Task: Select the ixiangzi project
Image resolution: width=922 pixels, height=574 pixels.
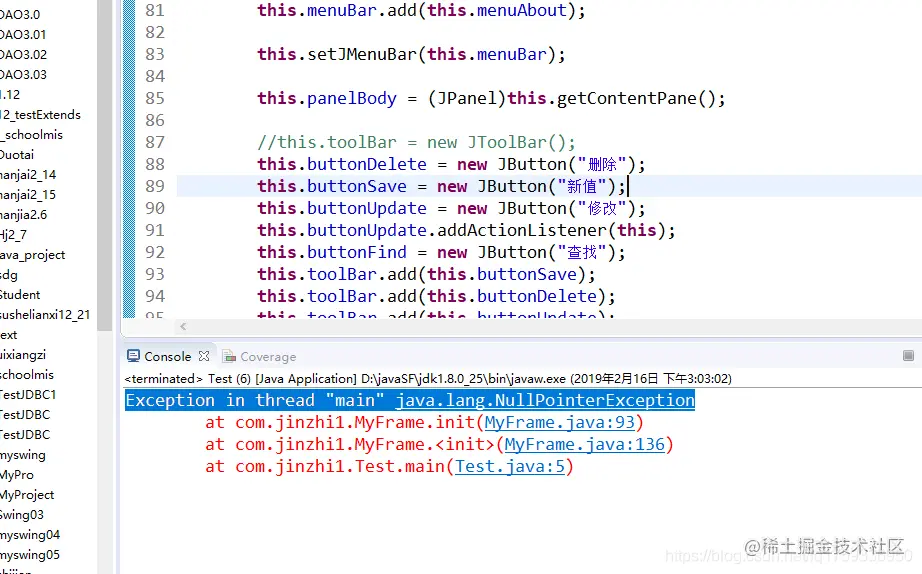Action: coord(23,355)
